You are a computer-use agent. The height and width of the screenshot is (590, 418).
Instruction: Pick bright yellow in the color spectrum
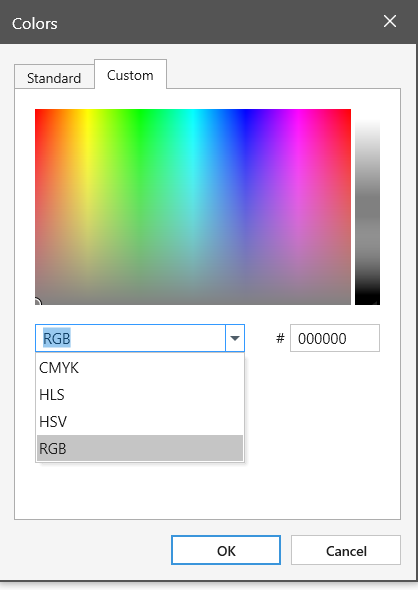tap(87, 112)
